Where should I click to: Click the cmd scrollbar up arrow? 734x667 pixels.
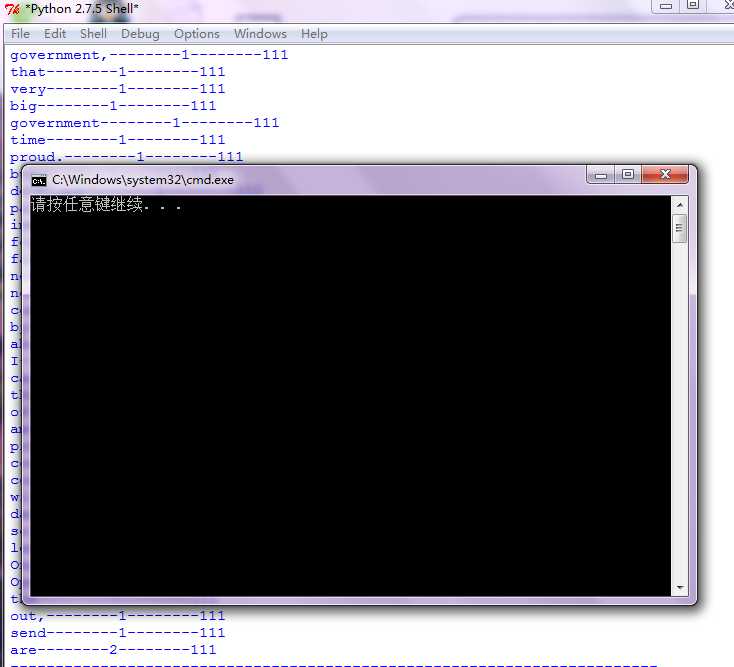(680, 205)
